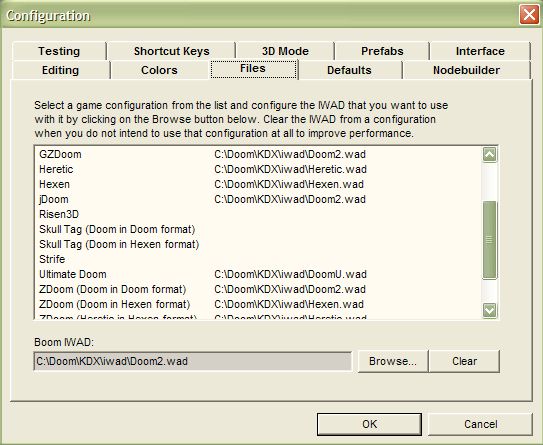Switch to the Testing tab
Image resolution: width=543 pixels, height=445 pixels.
click(59, 51)
